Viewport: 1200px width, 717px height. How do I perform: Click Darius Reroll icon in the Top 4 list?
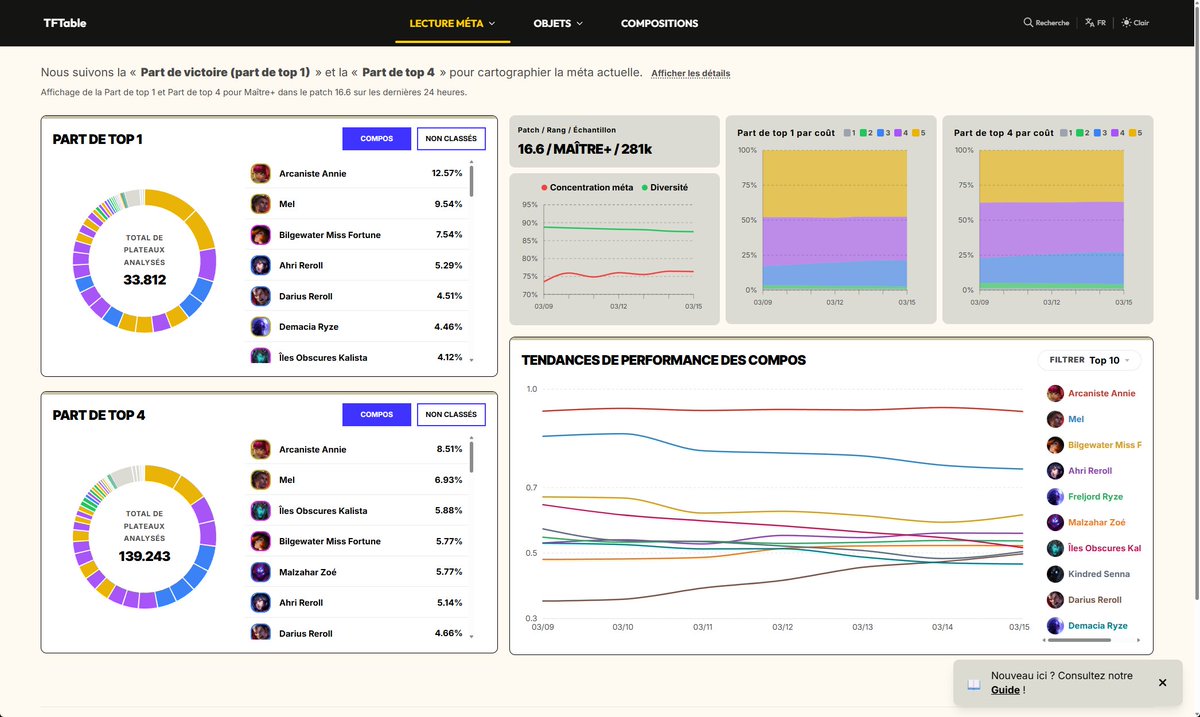[261, 631]
